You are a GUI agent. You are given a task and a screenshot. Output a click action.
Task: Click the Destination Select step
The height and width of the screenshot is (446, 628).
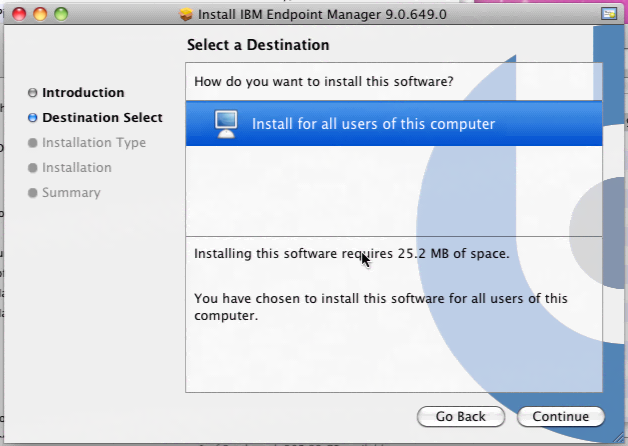pos(102,117)
